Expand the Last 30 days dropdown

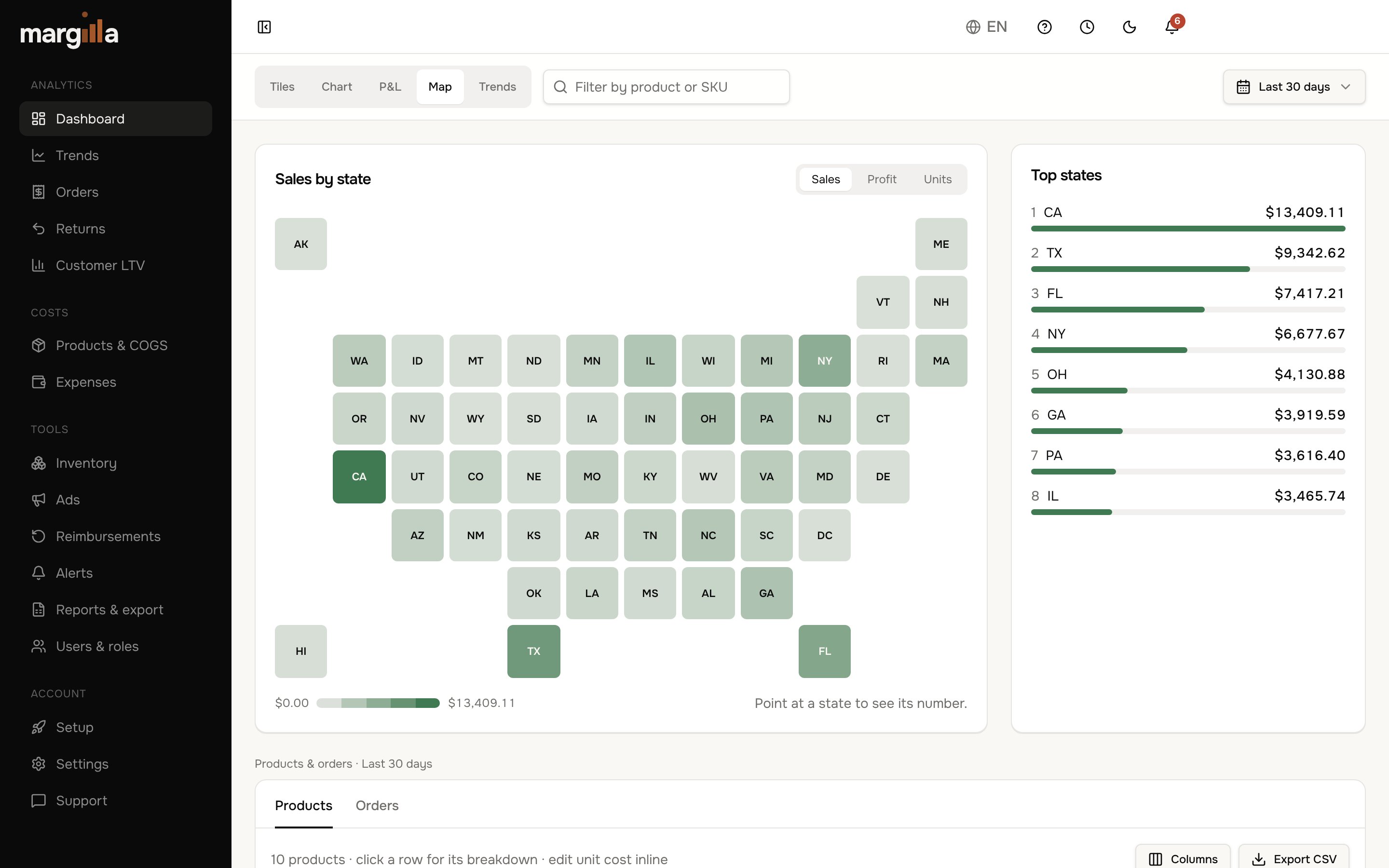(1294, 87)
